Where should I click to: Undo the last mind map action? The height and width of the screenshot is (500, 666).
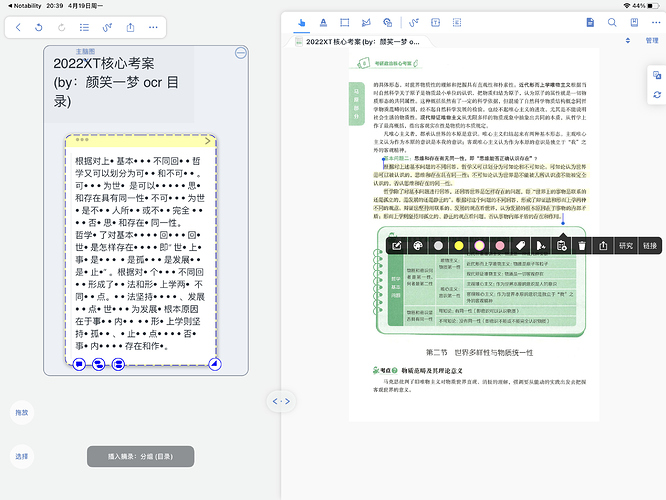(x=39, y=27)
